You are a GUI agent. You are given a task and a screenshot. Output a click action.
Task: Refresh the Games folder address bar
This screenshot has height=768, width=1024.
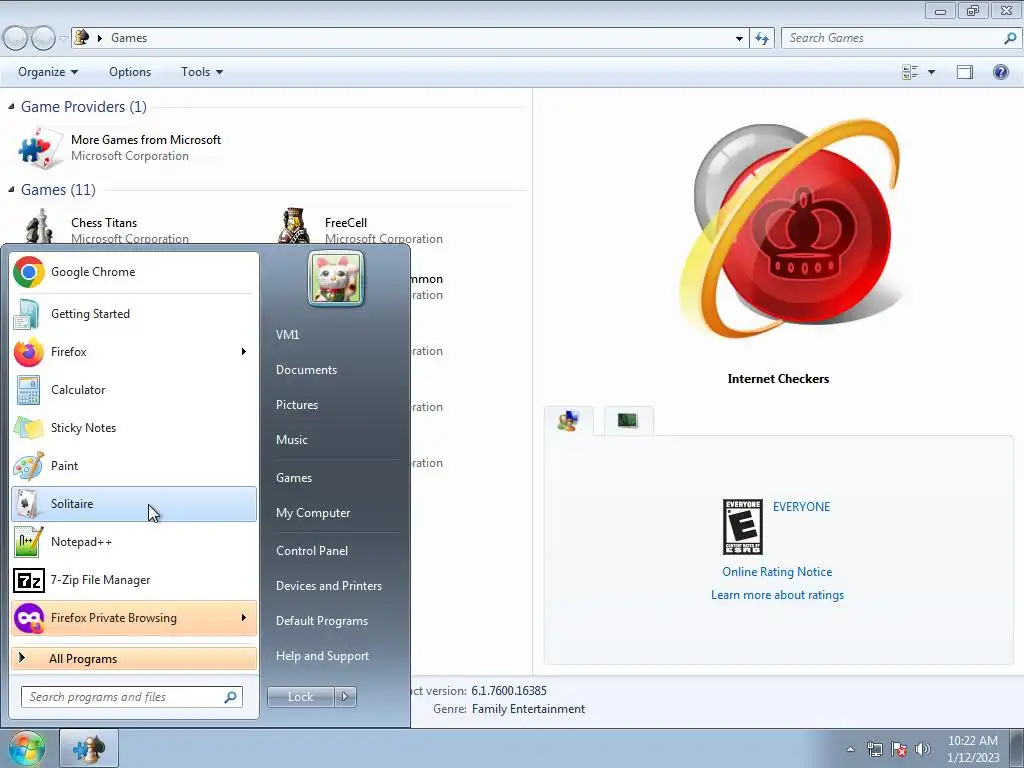(761, 38)
